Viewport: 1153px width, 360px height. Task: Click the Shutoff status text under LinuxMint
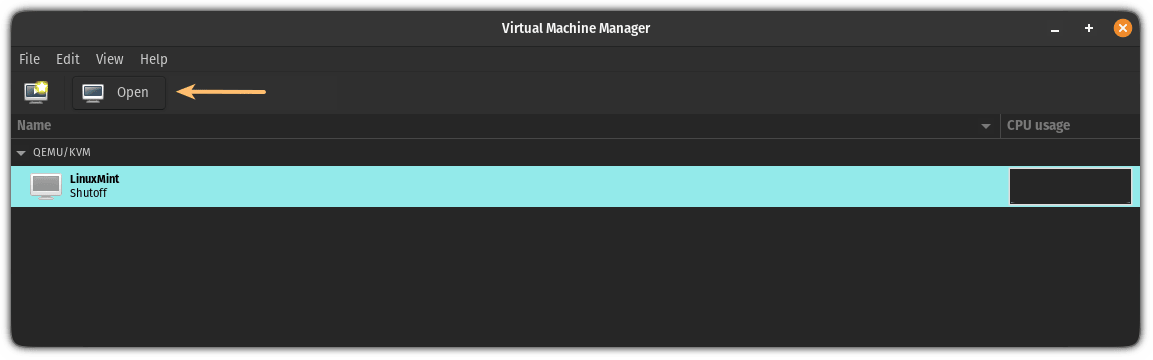pyautogui.click(x=88, y=194)
